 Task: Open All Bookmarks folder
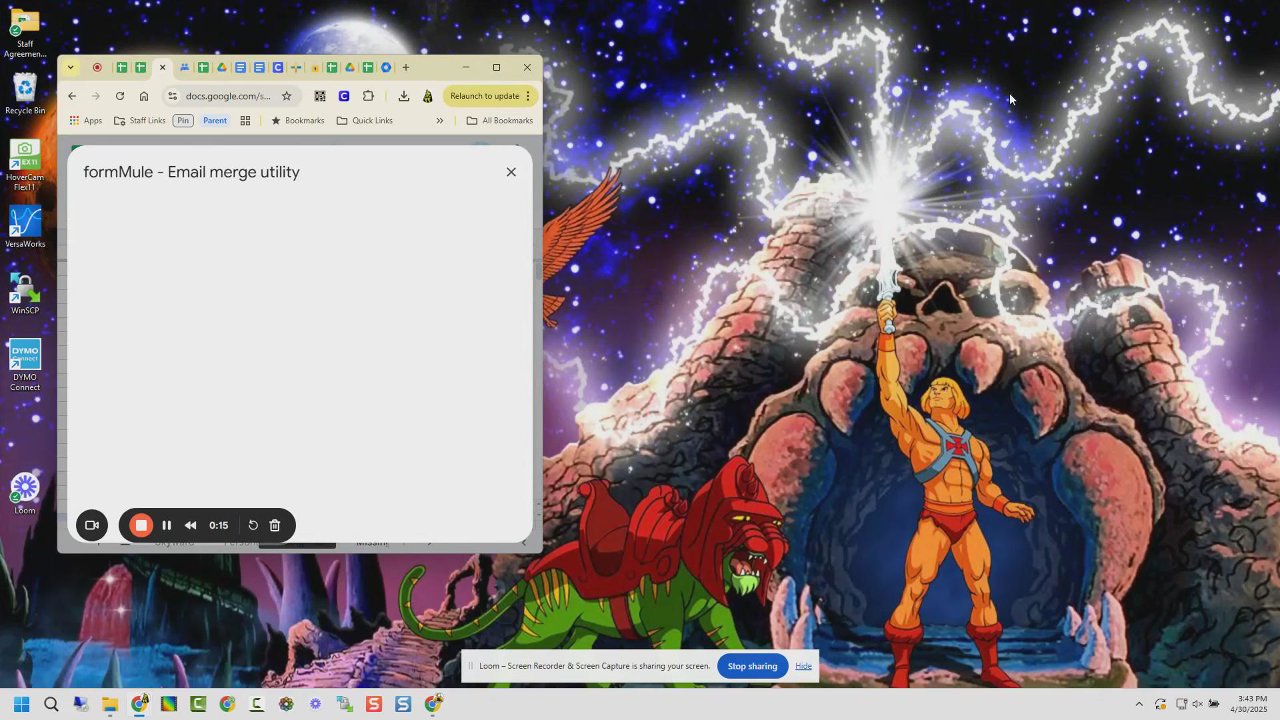500,120
